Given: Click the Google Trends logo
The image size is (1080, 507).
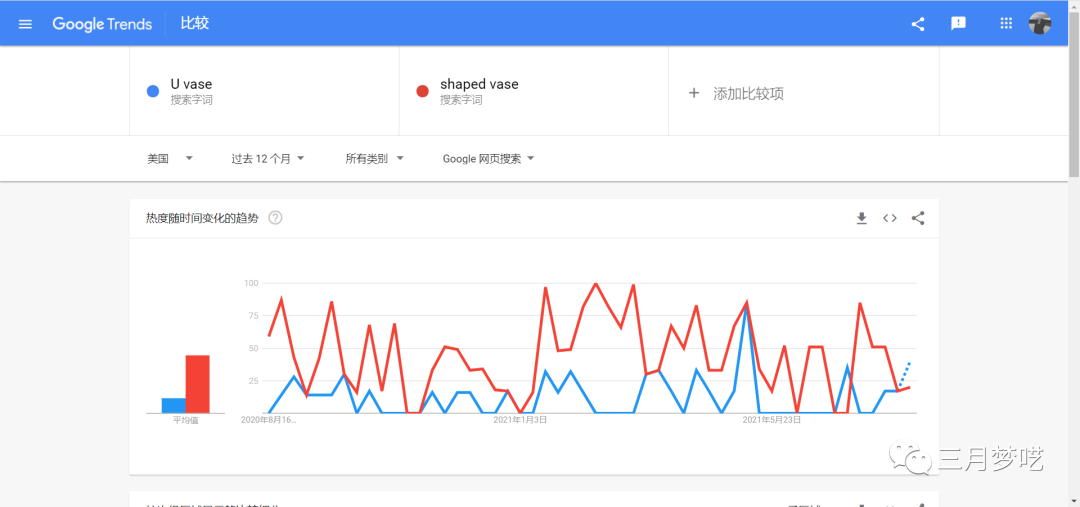Looking at the screenshot, I should point(102,24).
